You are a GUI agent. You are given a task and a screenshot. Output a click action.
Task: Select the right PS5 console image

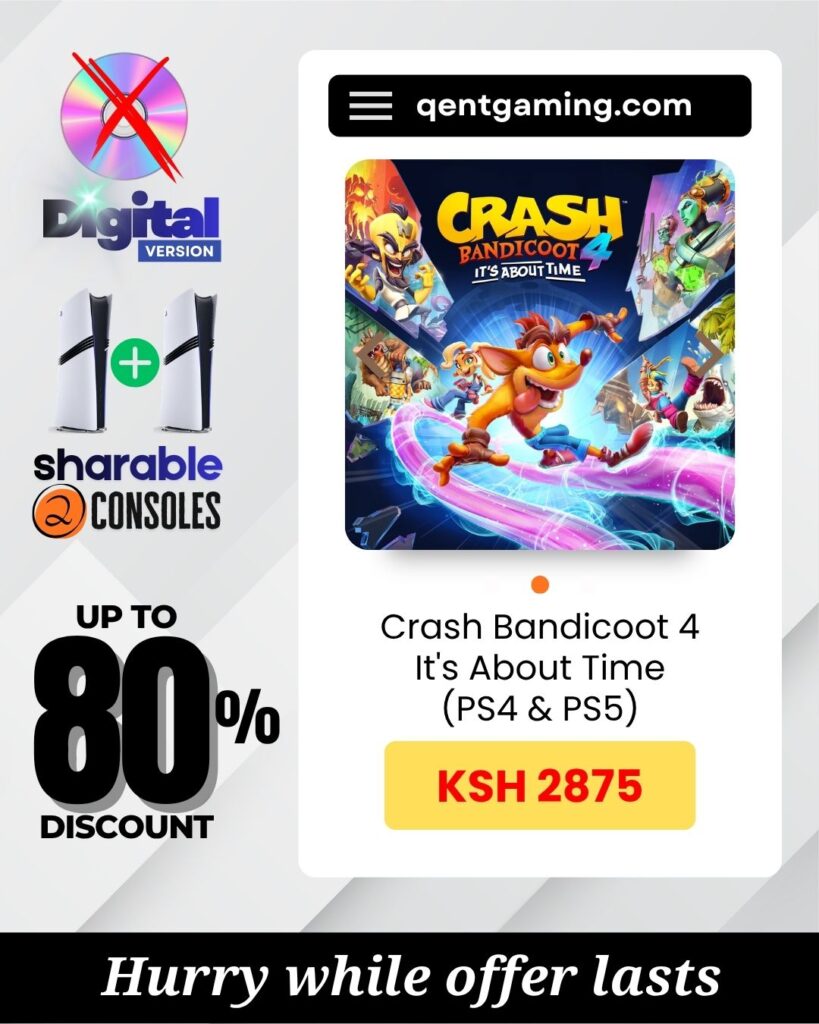(187, 360)
